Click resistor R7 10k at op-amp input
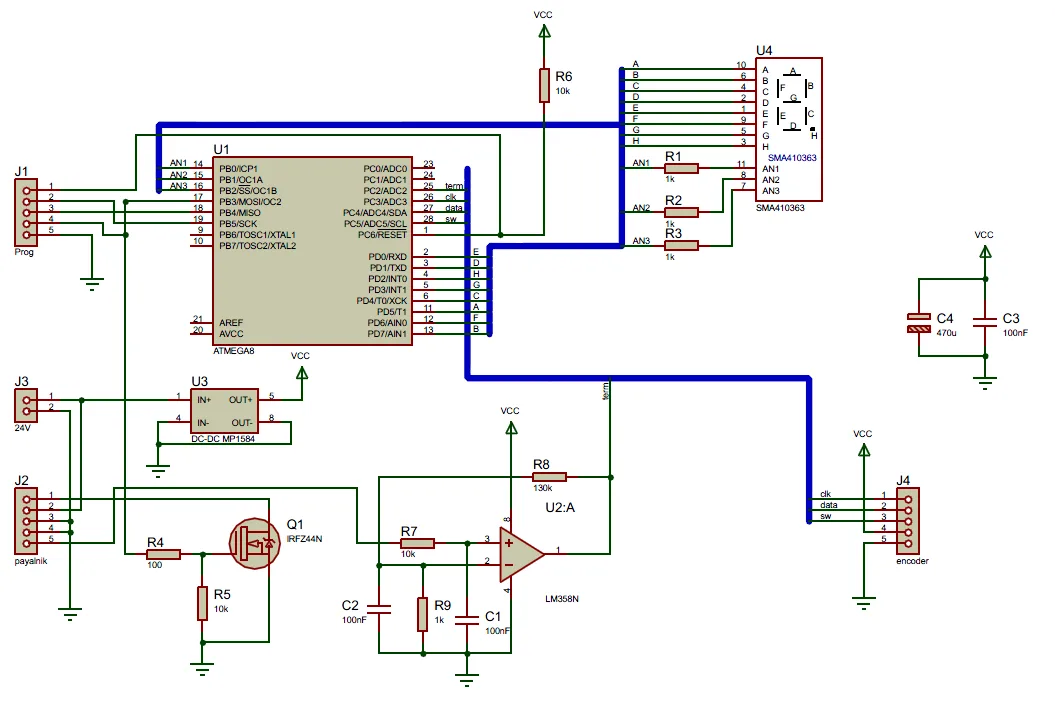This screenshot has width=1055, height=716. pos(417,543)
